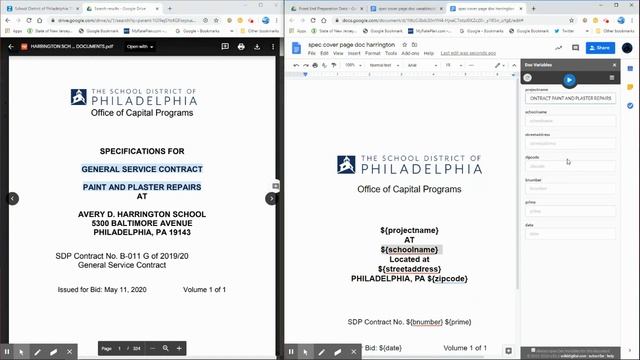
Task: Print the PDF from the Drive viewer
Action: pos(241,47)
